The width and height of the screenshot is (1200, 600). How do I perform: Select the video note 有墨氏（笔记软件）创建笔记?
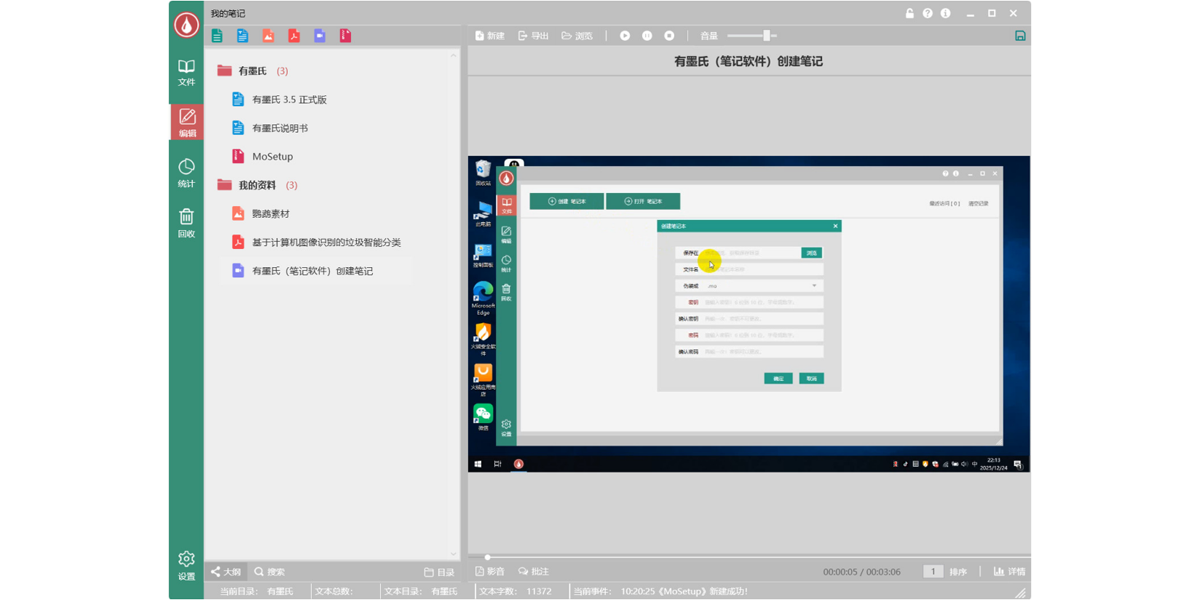click(312, 271)
